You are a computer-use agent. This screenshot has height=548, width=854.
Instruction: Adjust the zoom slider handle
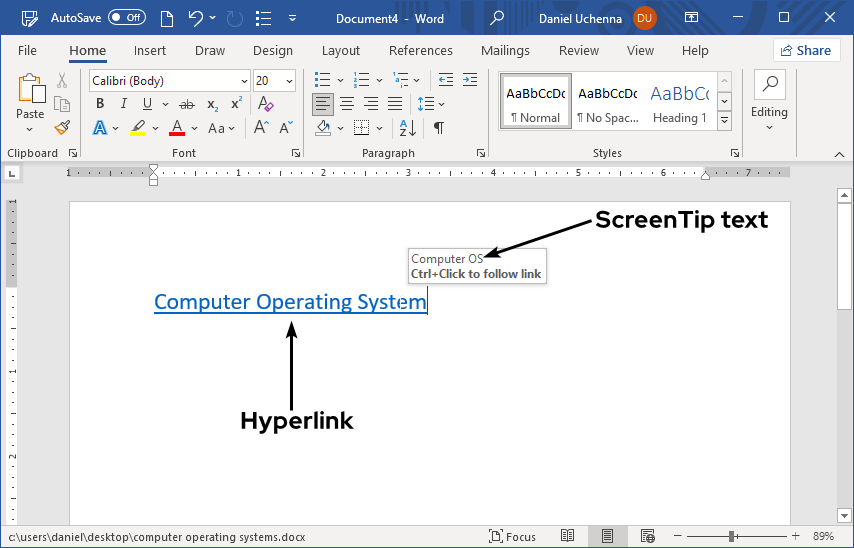(731, 537)
